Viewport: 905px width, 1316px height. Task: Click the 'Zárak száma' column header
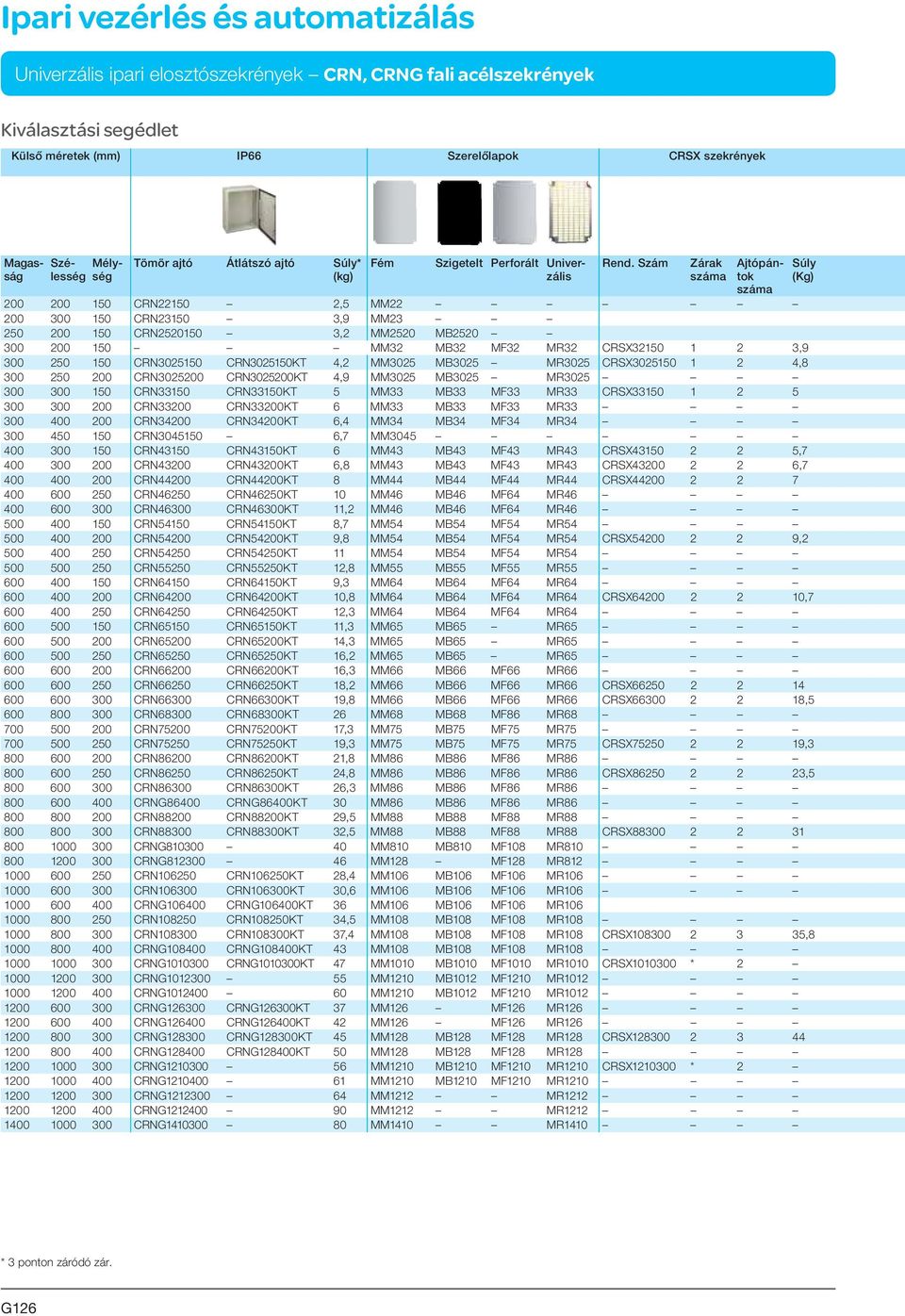point(708,270)
